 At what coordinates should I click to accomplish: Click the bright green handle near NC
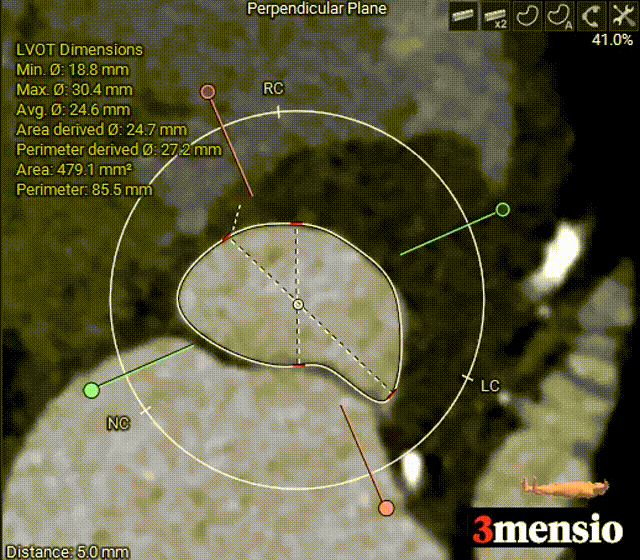[x=91, y=389]
